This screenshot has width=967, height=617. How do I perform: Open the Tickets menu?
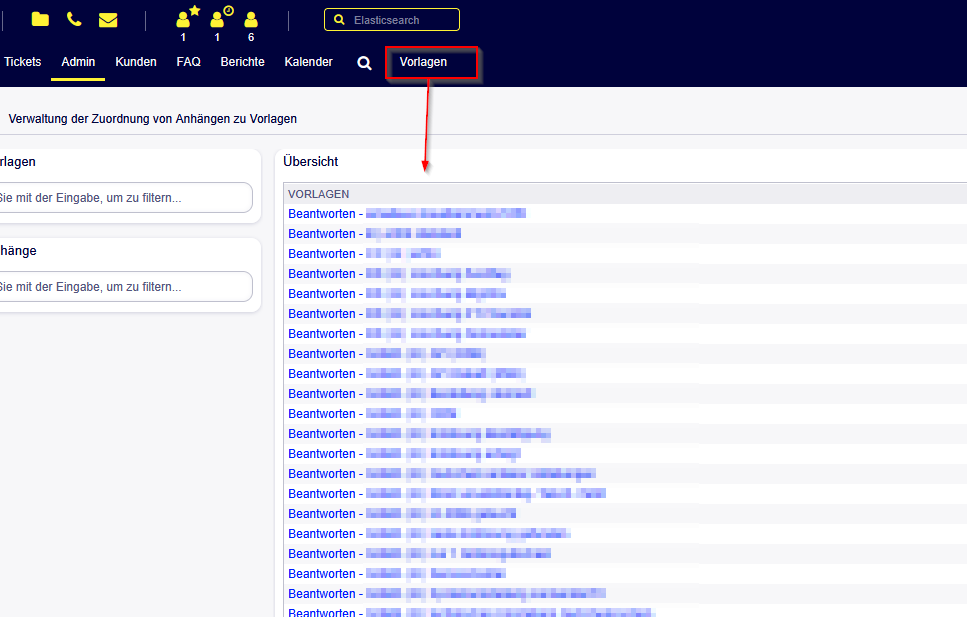23,62
